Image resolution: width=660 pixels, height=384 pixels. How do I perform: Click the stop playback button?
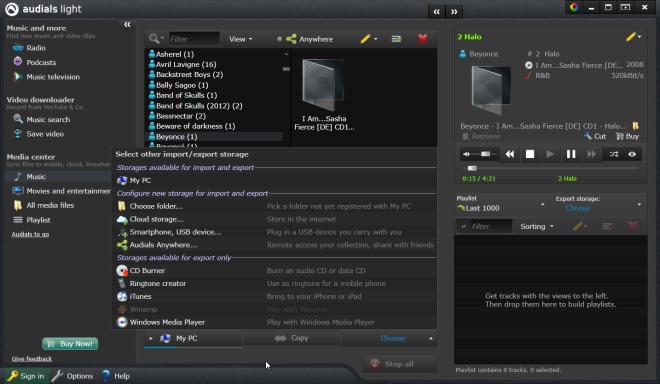(530, 154)
